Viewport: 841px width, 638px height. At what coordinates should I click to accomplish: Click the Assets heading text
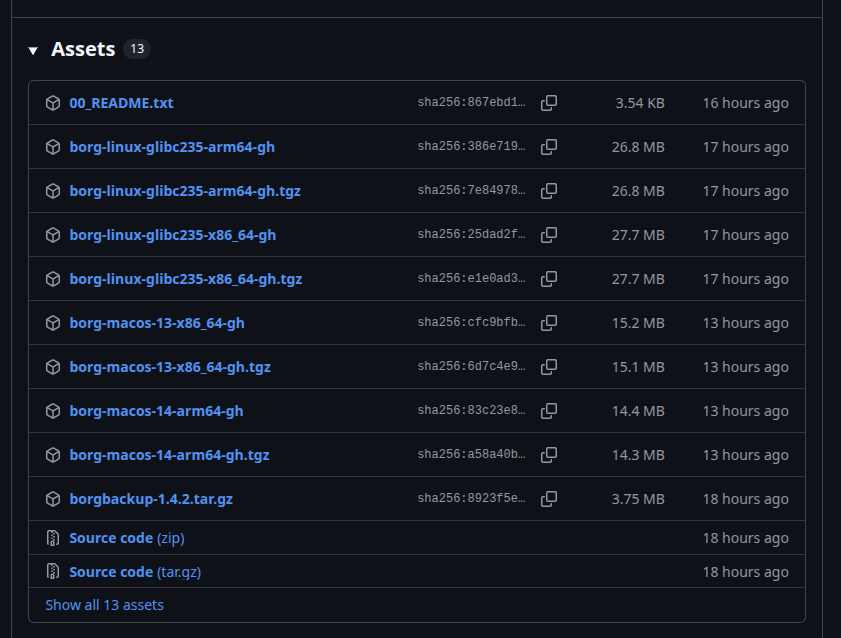(83, 49)
